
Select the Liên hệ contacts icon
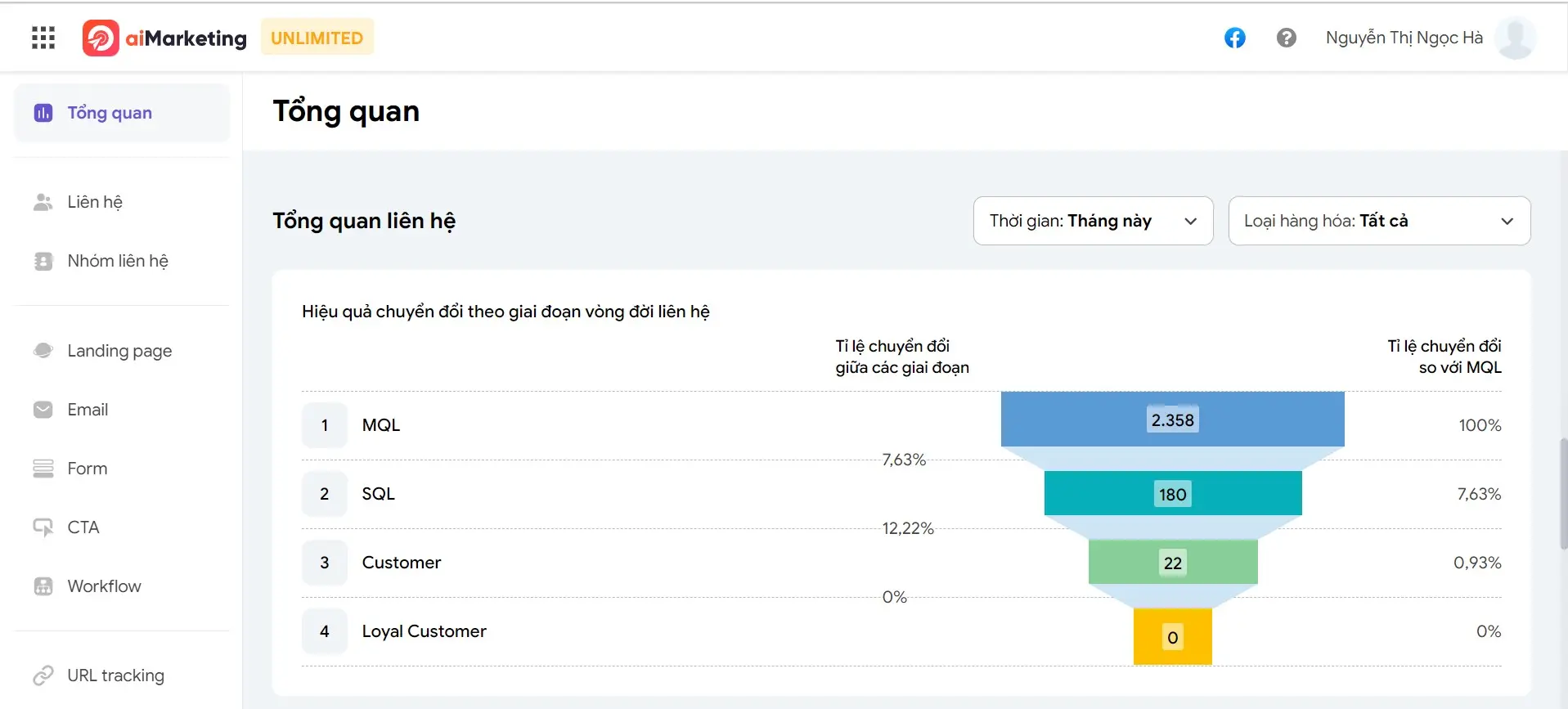[x=43, y=202]
